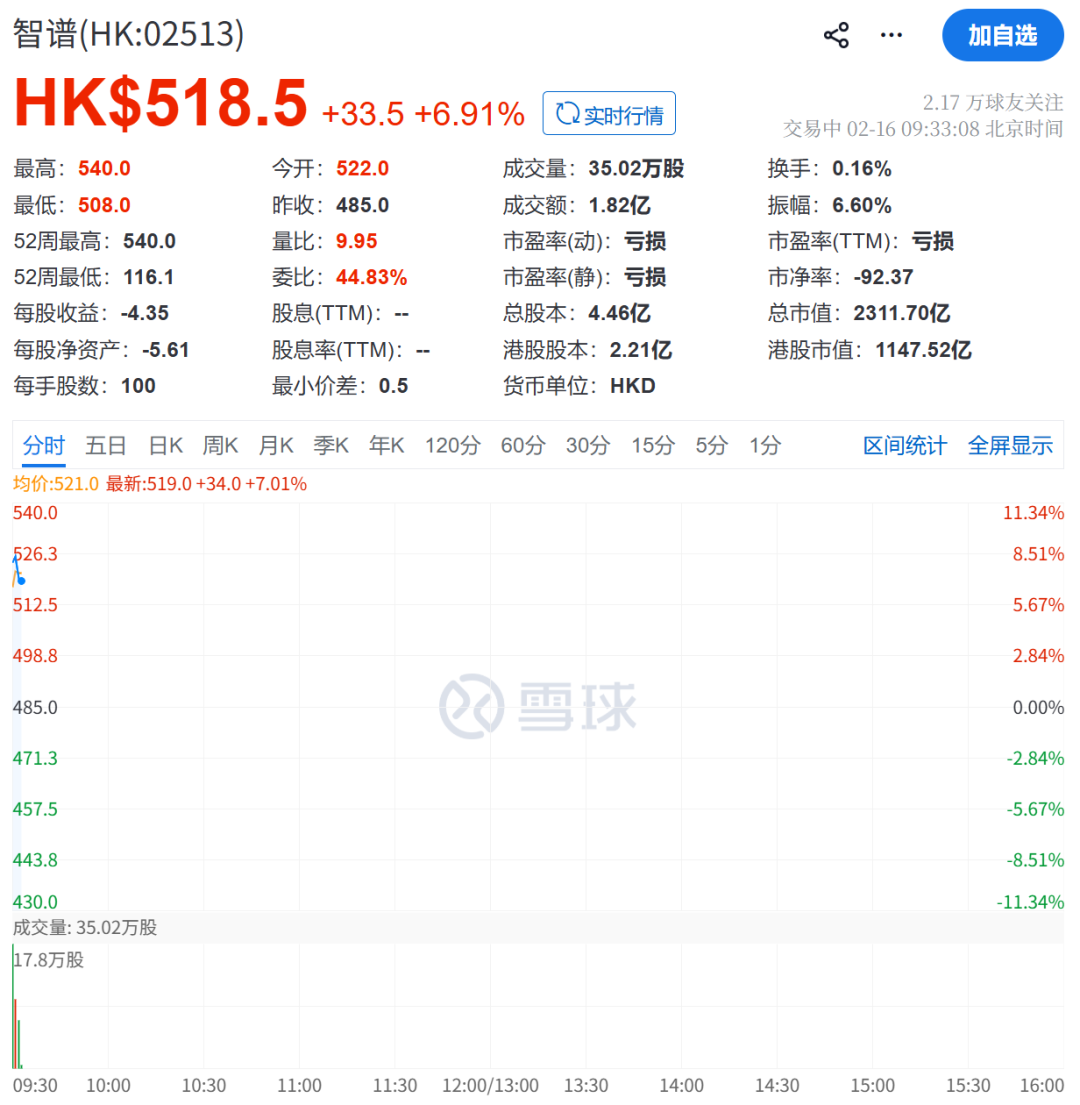Click 2.17 万球友关注 follower count
This screenshot has height=1105, width=1080.
pos(993,103)
